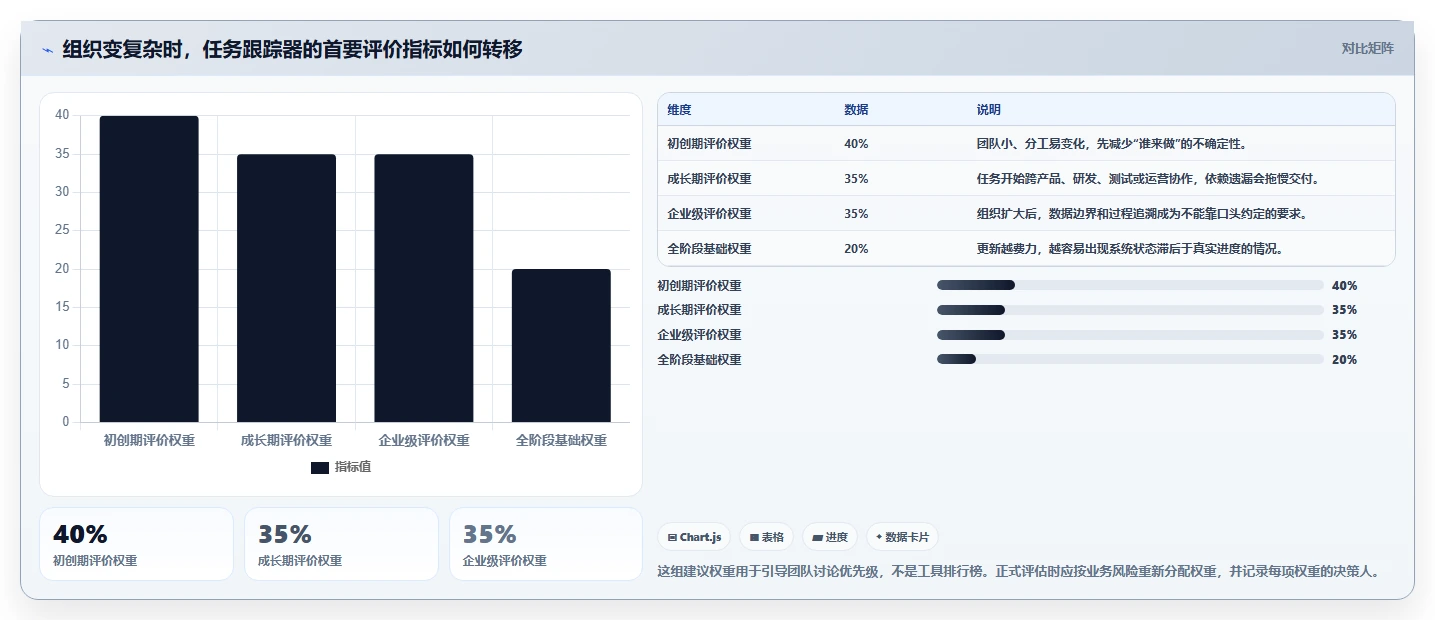Screen dimensions: 1435x620
Task: Click the 对比矩阵 label in header
Action: click(x=1367, y=48)
